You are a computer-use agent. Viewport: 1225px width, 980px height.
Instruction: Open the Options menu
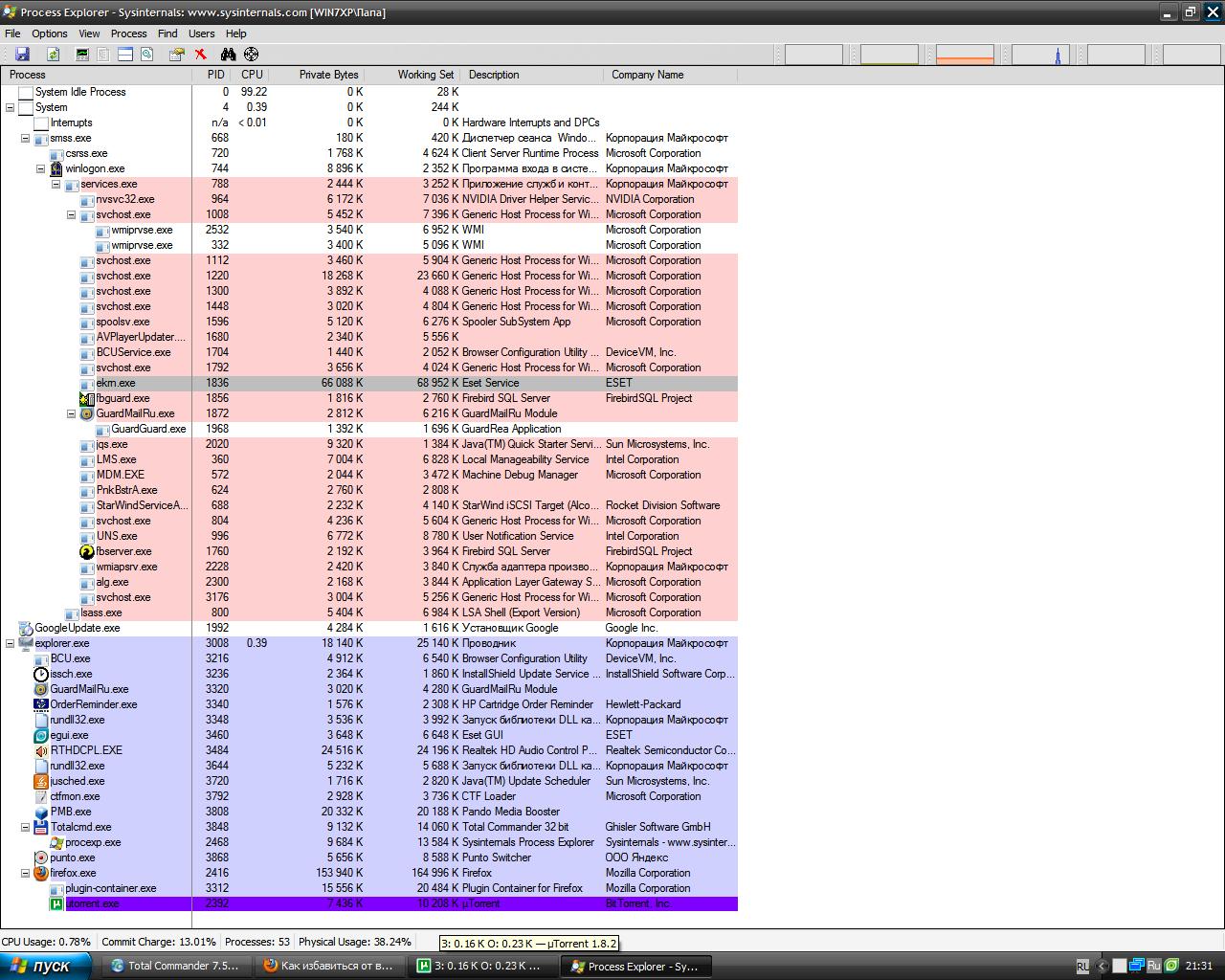[50, 33]
